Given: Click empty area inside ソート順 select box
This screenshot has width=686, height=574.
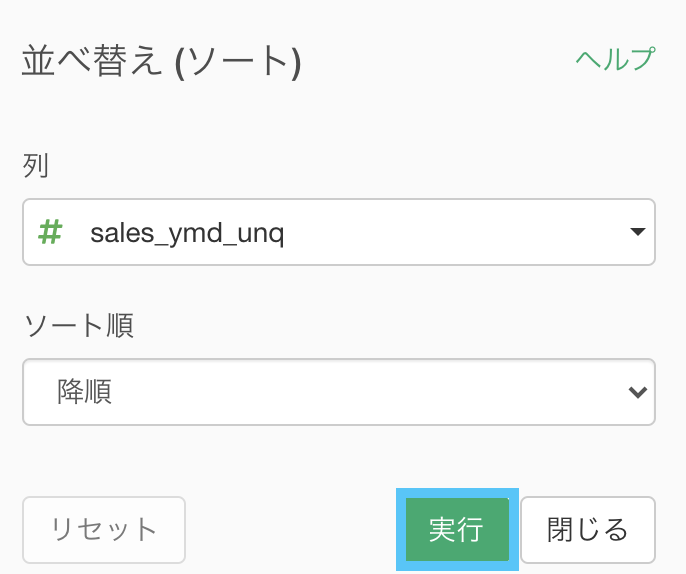Looking at the screenshot, I should pyautogui.click(x=368, y=392).
